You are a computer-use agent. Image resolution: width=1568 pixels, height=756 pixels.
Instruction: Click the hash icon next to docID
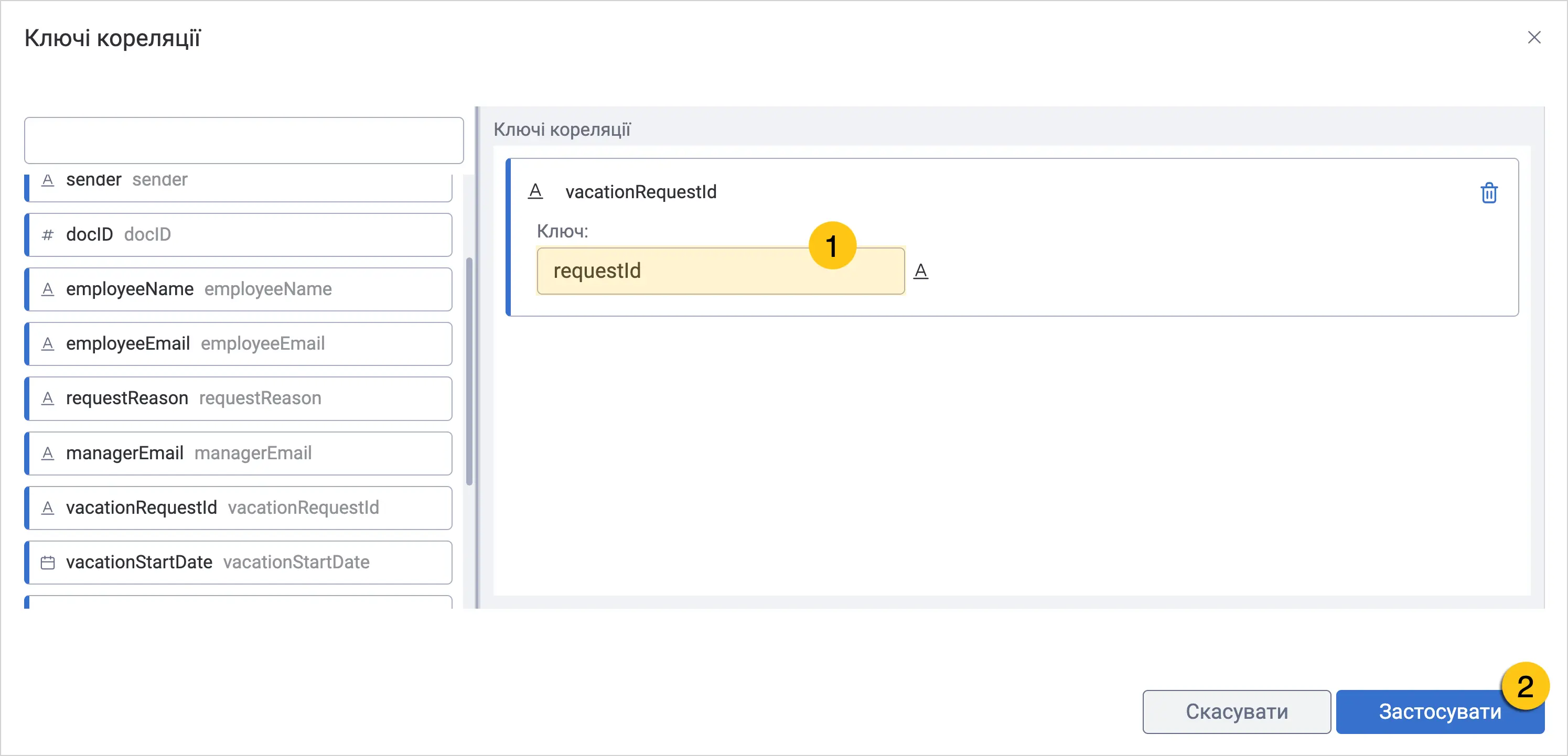[x=48, y=235]
